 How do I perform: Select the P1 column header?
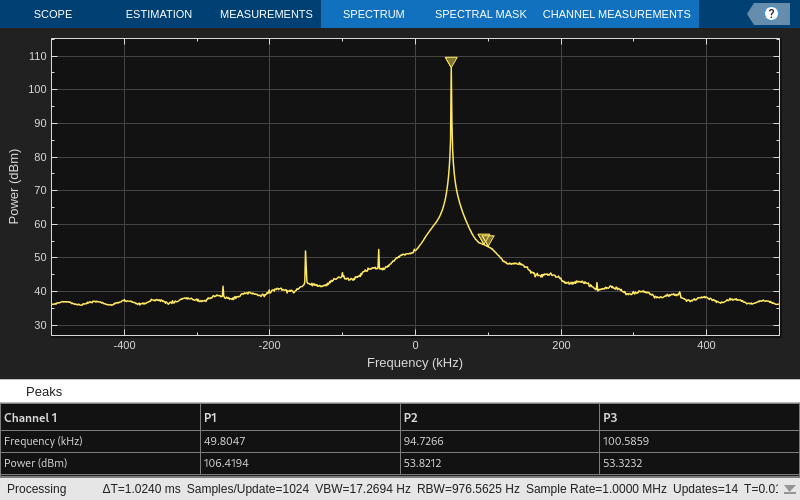(210, 417)
